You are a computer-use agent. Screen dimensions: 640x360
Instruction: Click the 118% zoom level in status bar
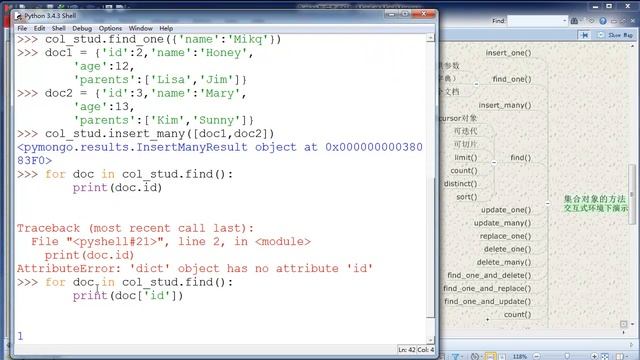click(520, 356)
